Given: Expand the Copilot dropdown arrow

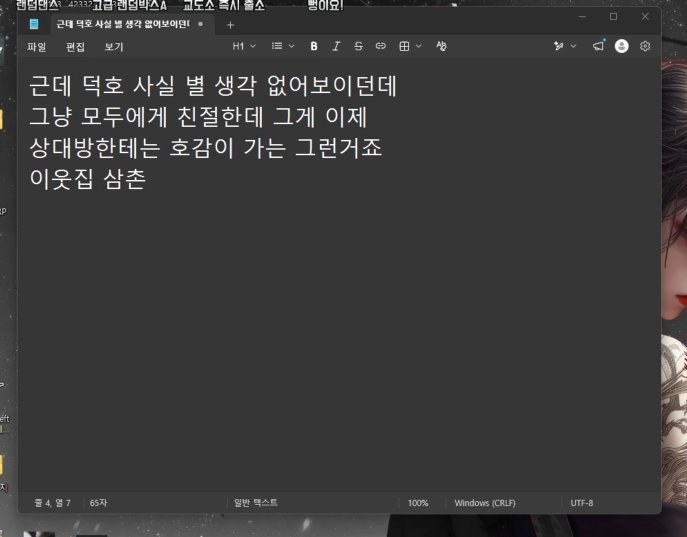Looking at the screenshot, I should (573, 46).
